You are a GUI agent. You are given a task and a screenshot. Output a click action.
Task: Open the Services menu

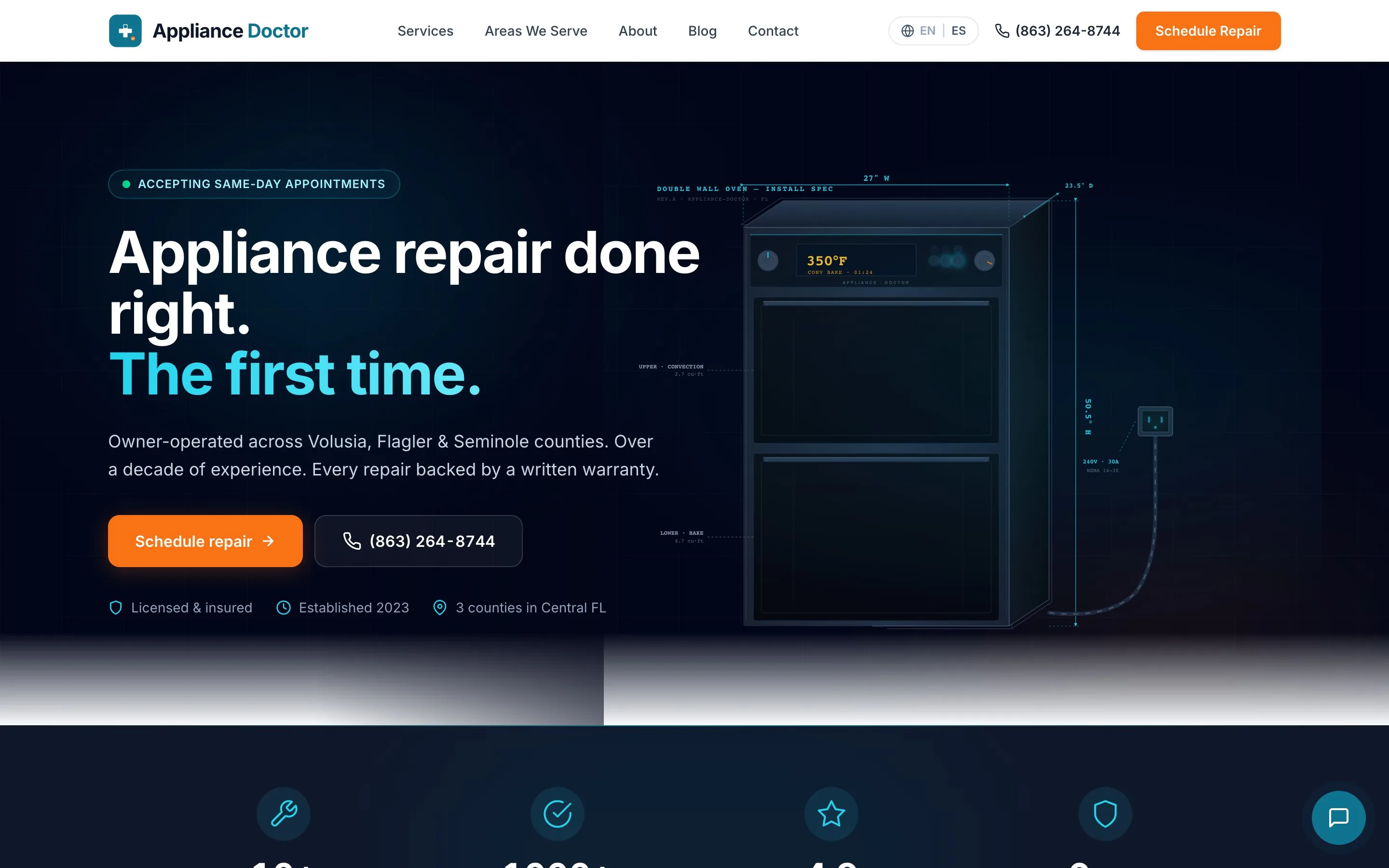point(425,31)
